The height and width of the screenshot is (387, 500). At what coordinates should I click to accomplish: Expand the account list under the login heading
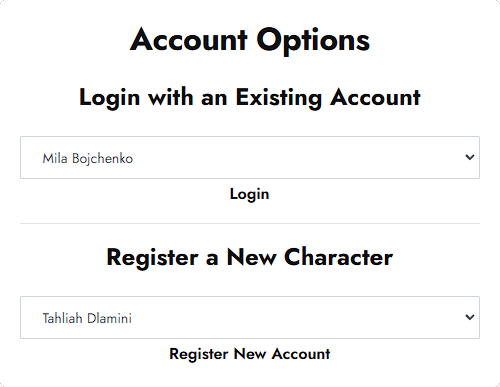(250, 157)
